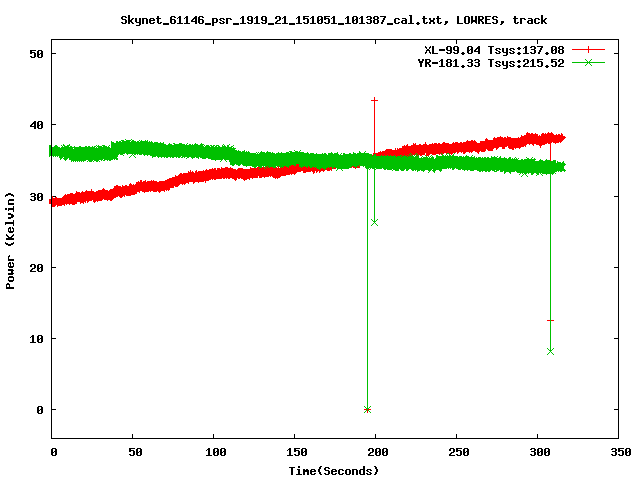Image resolution: width=640 pixels, height=480 pixels.
Task: Click the x-axis tick label 250
Action: click(457, 453)
